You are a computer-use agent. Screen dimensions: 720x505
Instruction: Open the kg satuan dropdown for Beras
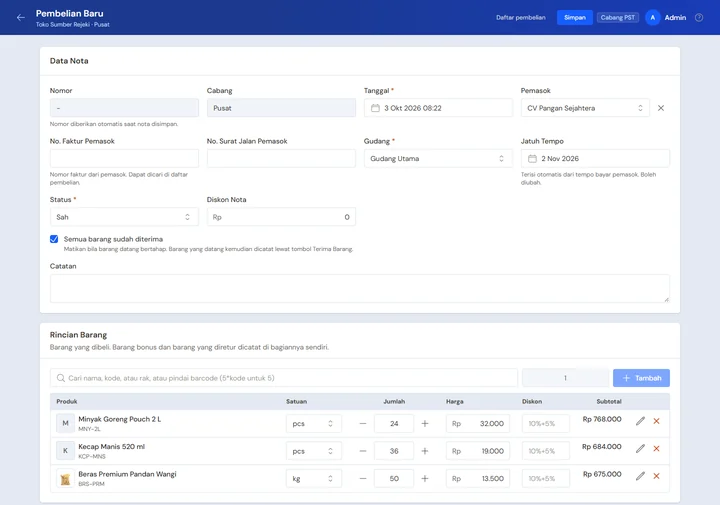tap(314, 478)
